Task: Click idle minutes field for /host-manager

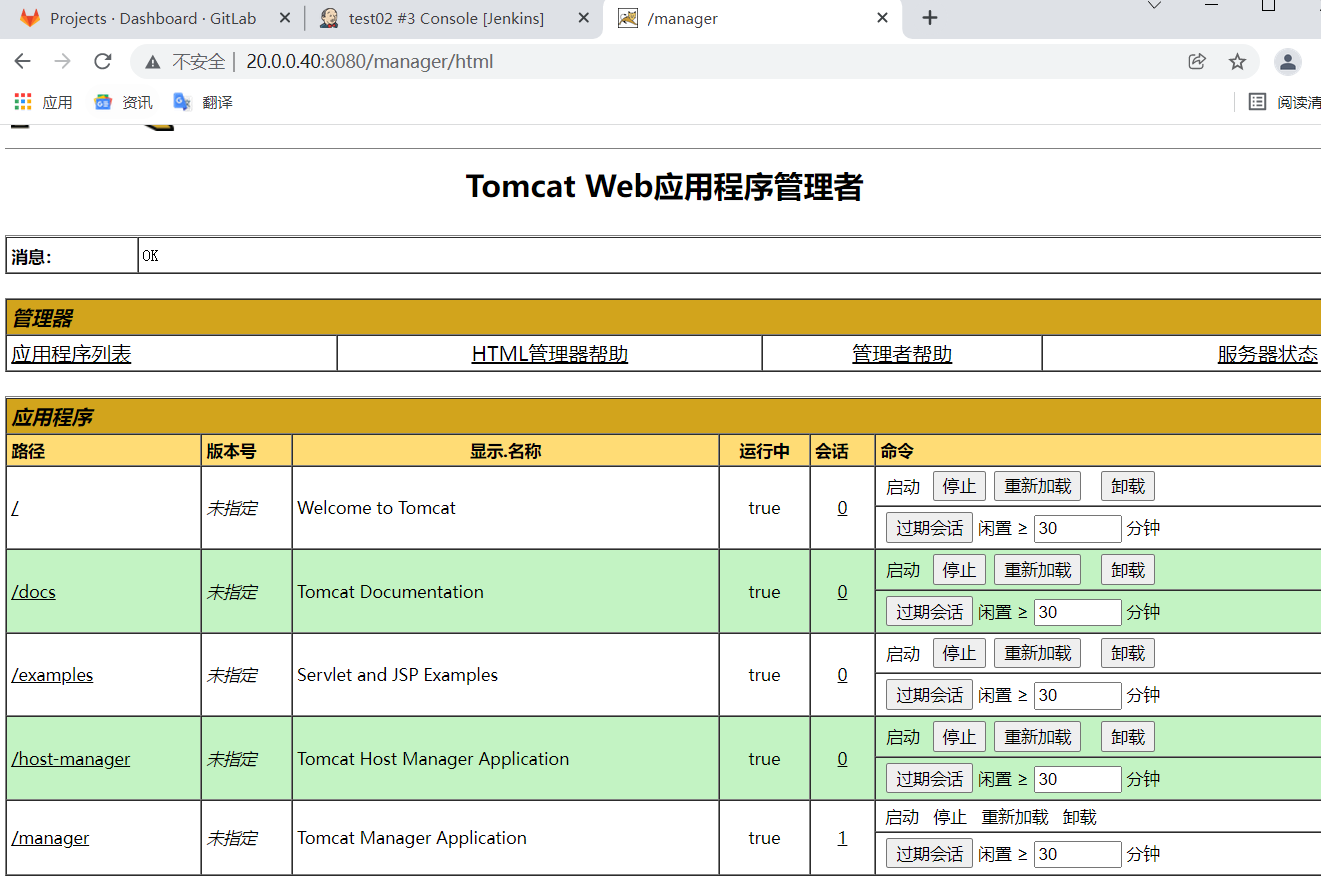Action: click(1078, 779)
